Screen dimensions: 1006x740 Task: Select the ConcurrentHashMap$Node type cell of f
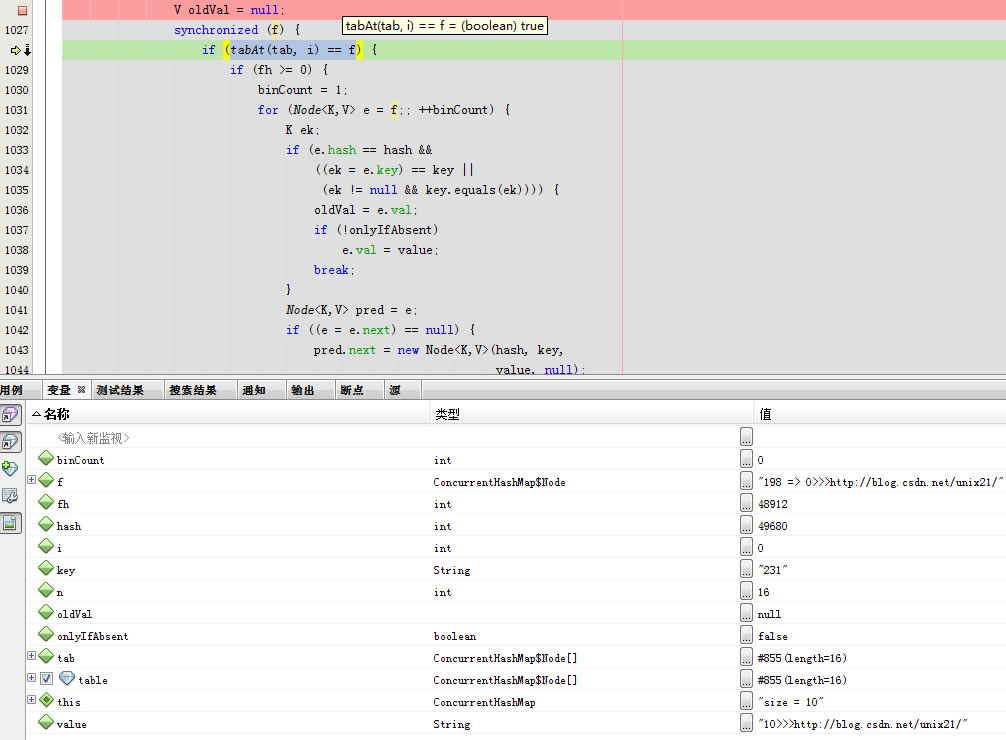499,482
